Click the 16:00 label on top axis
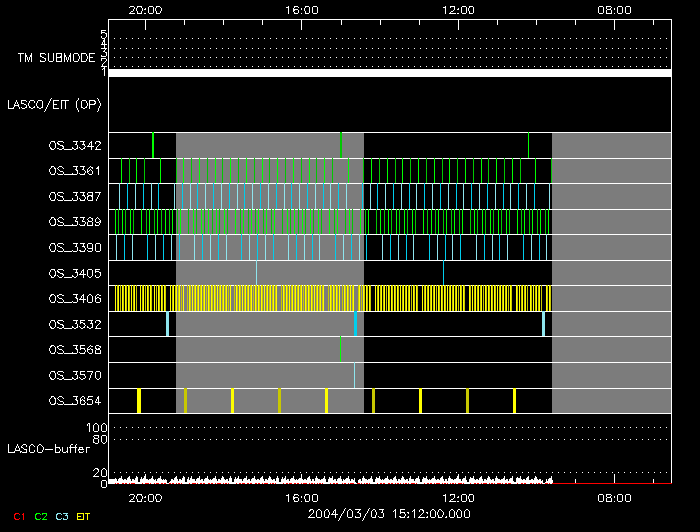 click(x=302, y=9)
